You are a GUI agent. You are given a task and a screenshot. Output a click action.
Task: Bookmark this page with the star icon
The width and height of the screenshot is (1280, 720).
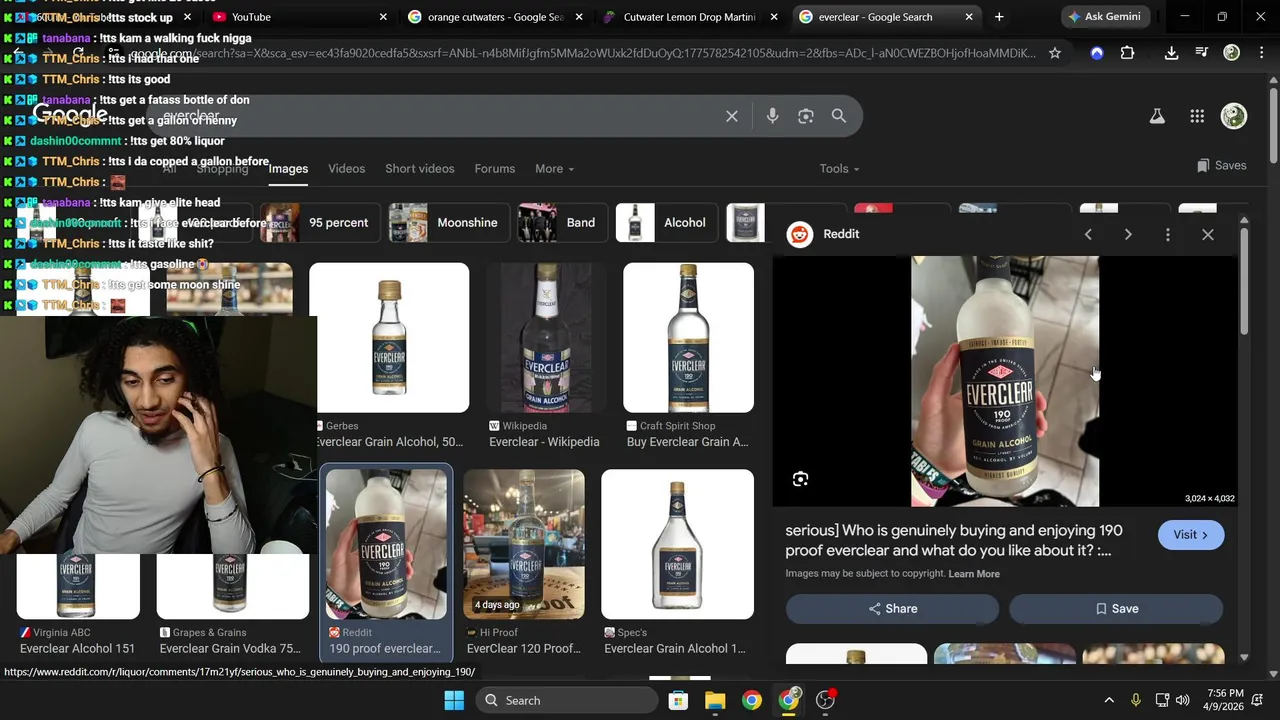point(1054,53)
